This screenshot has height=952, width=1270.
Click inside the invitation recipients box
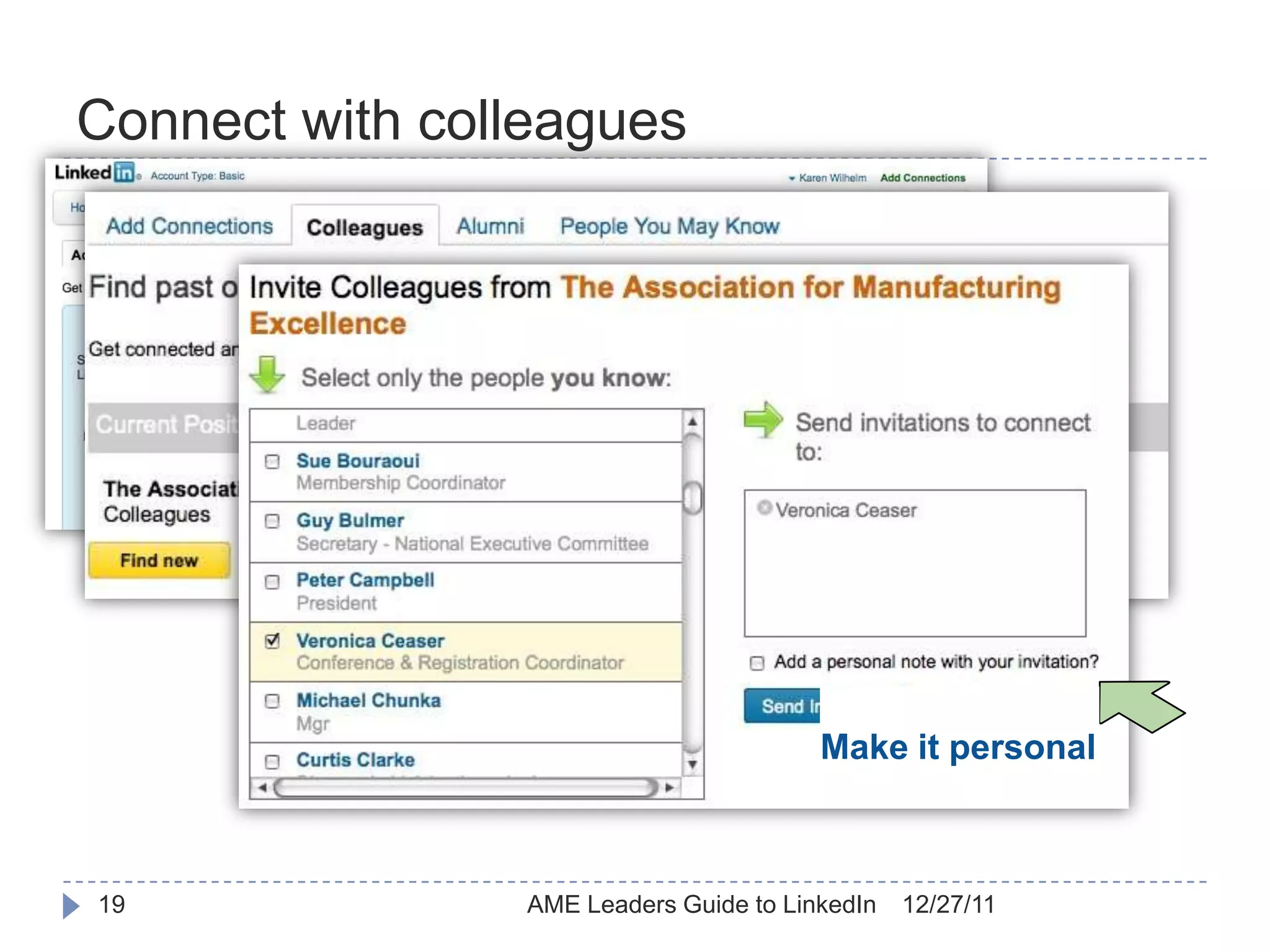[915, 563]
